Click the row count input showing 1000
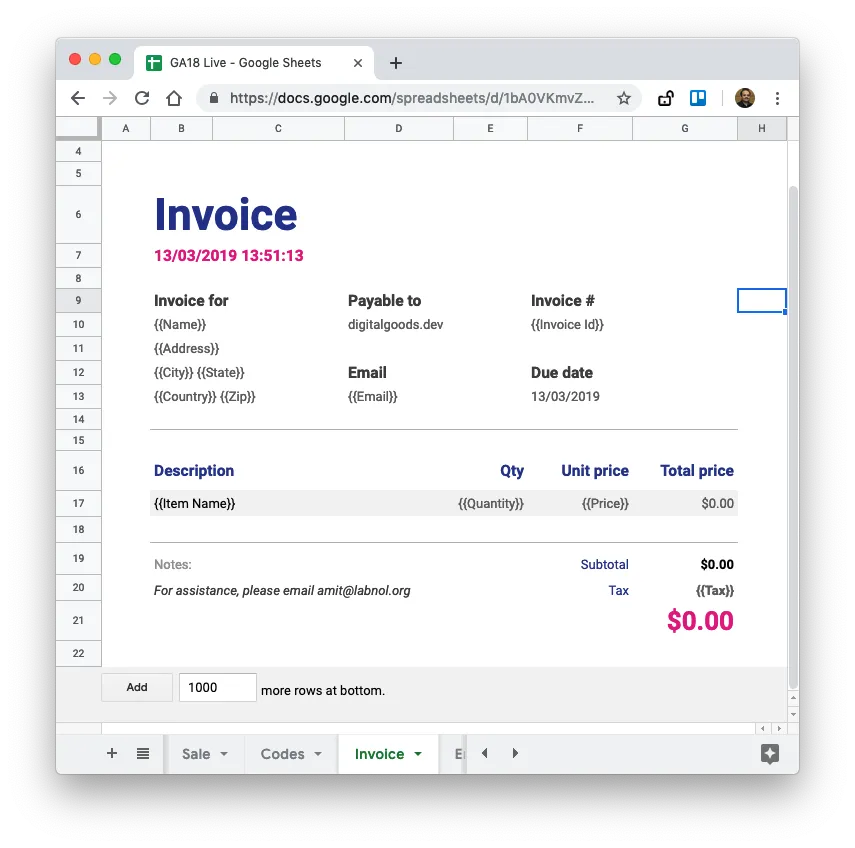 tap(217, 687)
